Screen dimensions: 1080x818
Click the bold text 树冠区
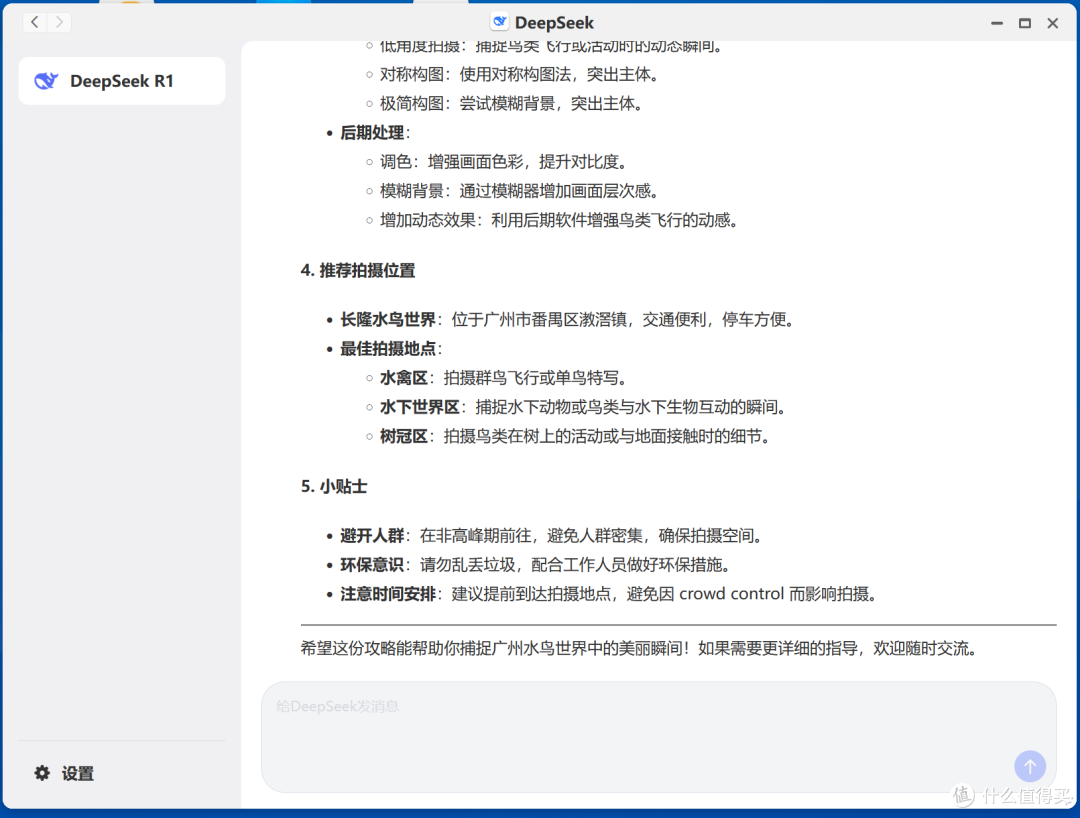404,437
